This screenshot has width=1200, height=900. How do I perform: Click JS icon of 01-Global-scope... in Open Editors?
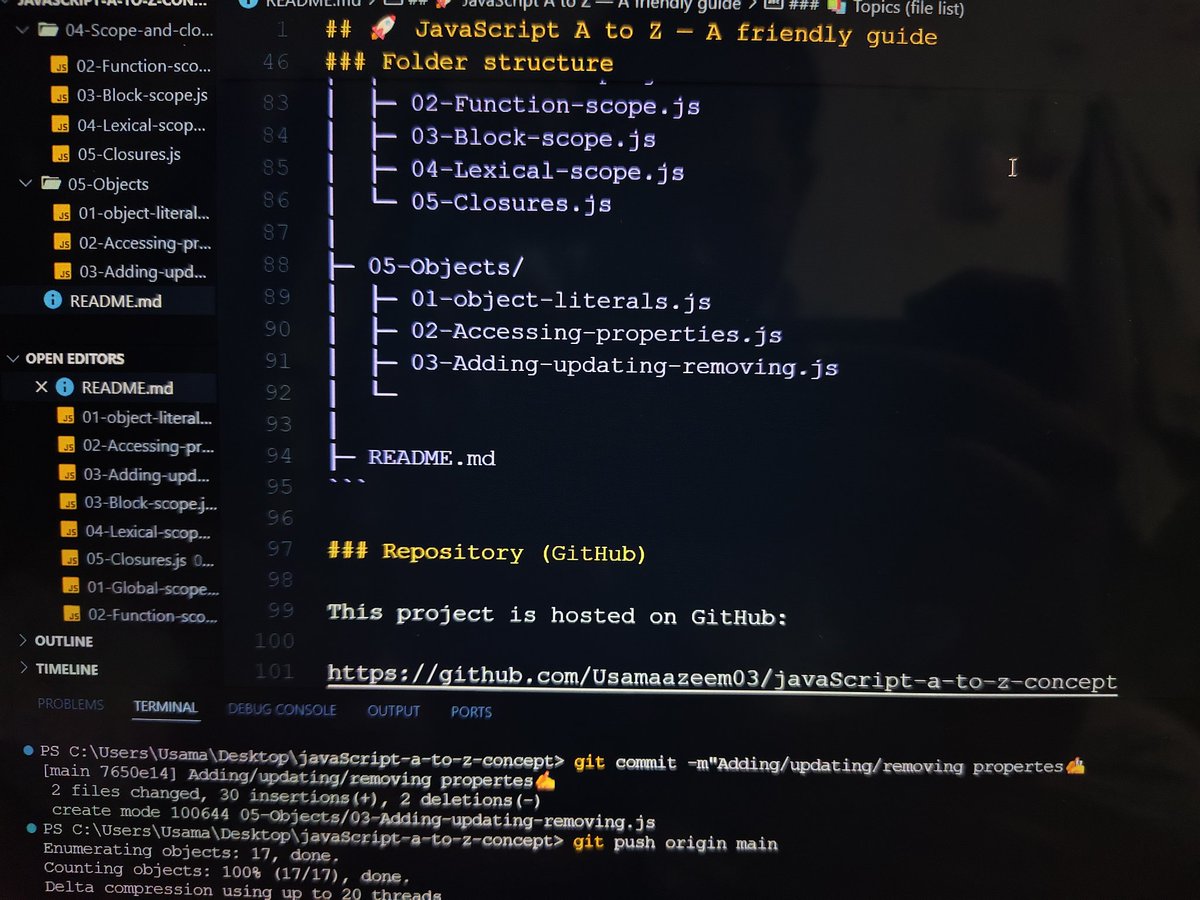coord(70,587)
